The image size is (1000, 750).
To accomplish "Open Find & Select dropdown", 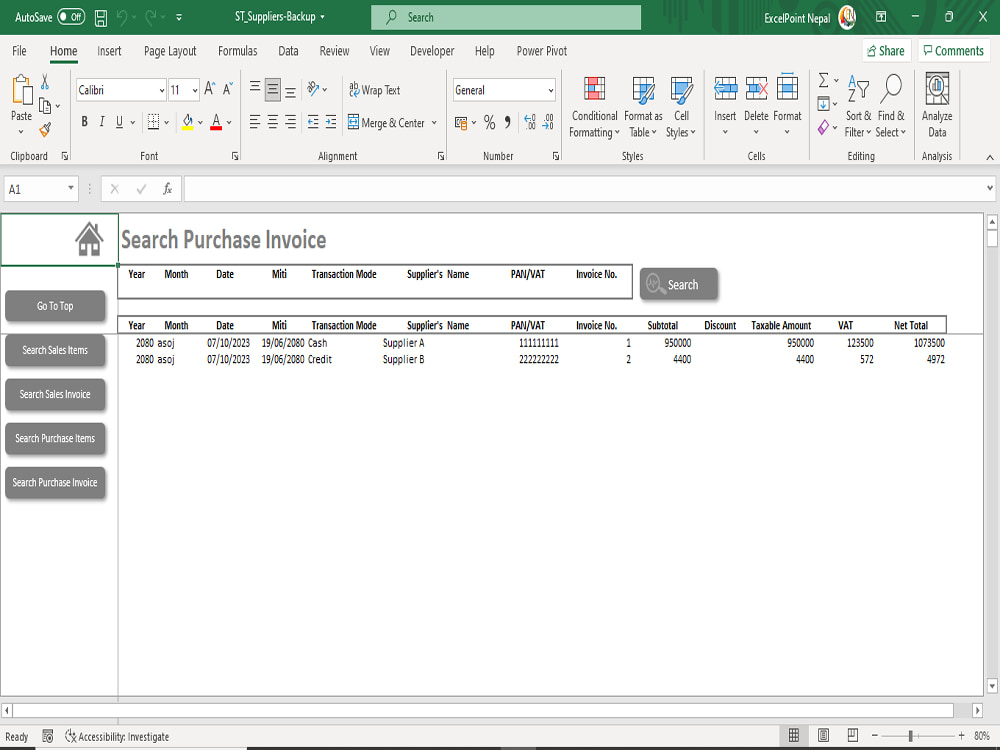I will pyautogui.click(x=891, y=106).
